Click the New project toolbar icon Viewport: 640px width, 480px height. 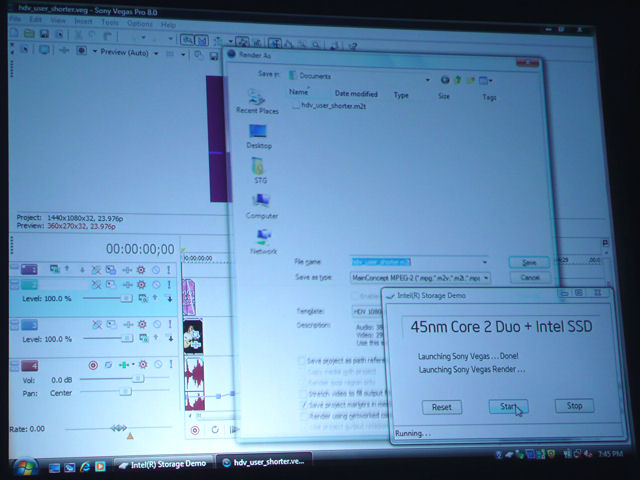[x=13, y=33]
